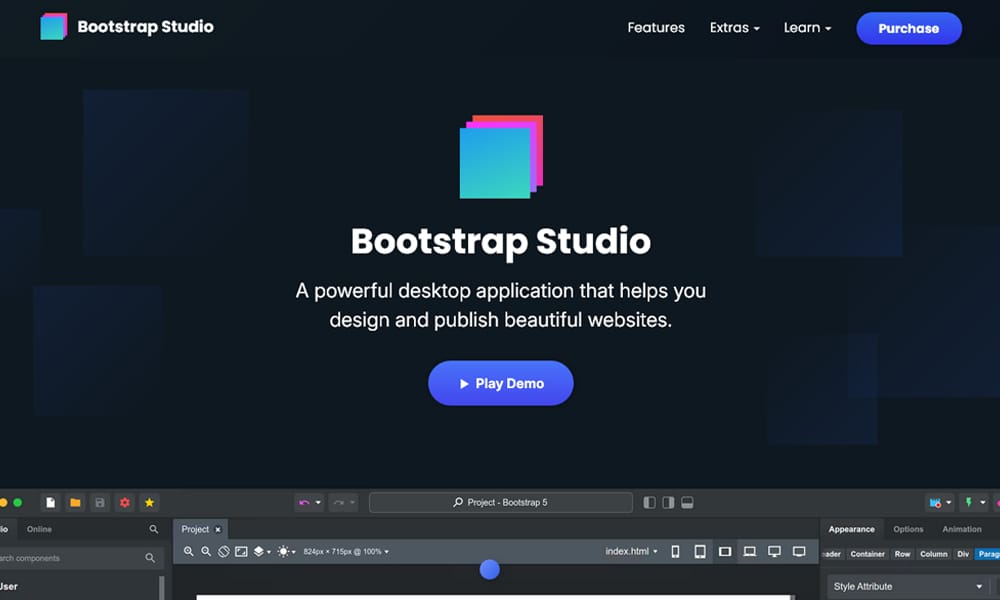Select the Project document tab
Image resolution: width=1000 pixels, height=600 pixels.
pos(195,529)
